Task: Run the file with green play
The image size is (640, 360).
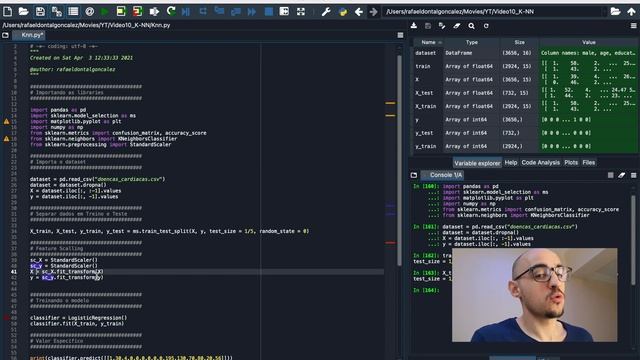Action: pyautogui.click(x=105, y=11)
